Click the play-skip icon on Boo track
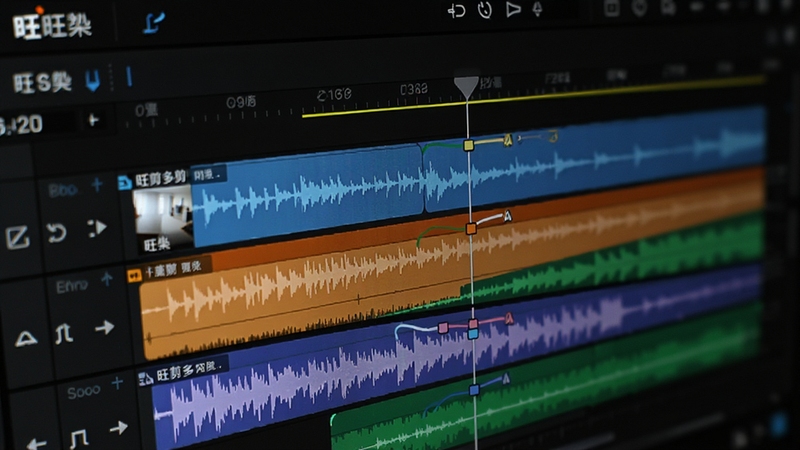 coord(97,228)
